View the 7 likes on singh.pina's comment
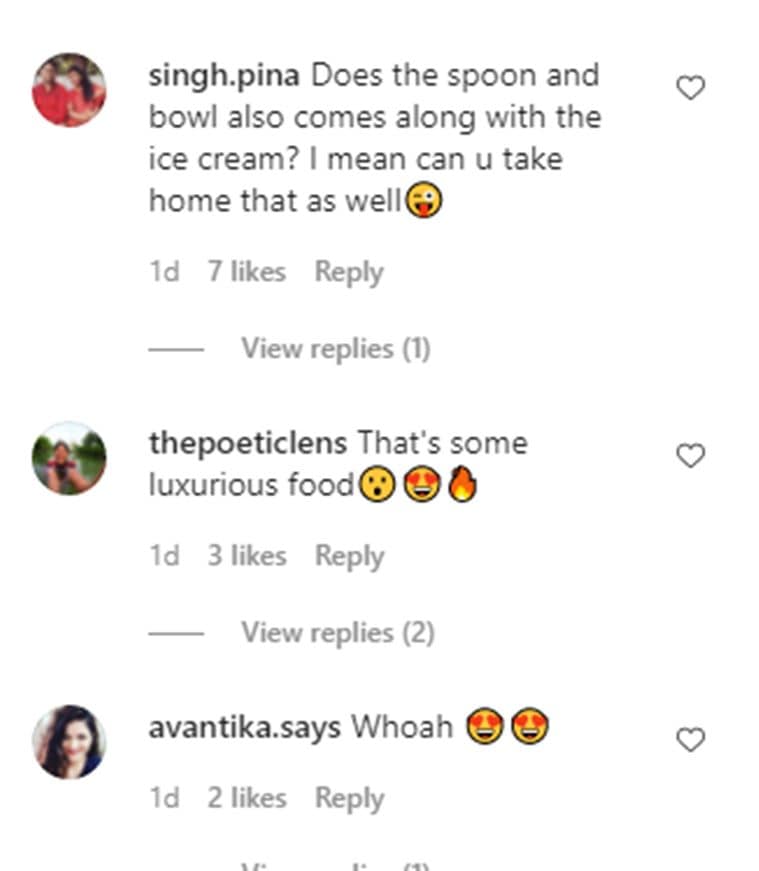This screenshot has height=871, width=759. 246,272
